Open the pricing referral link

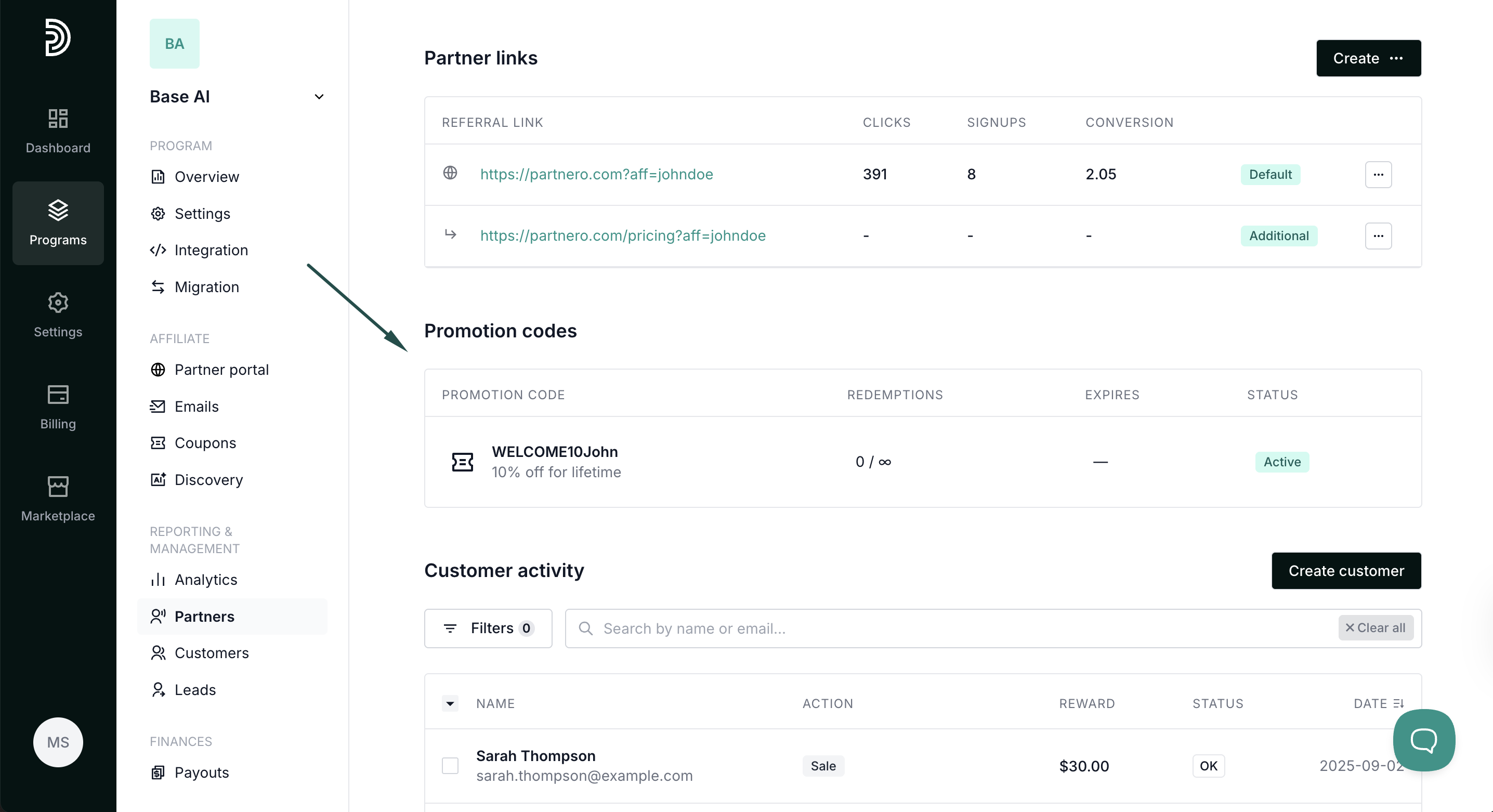[x=622, y=236]
